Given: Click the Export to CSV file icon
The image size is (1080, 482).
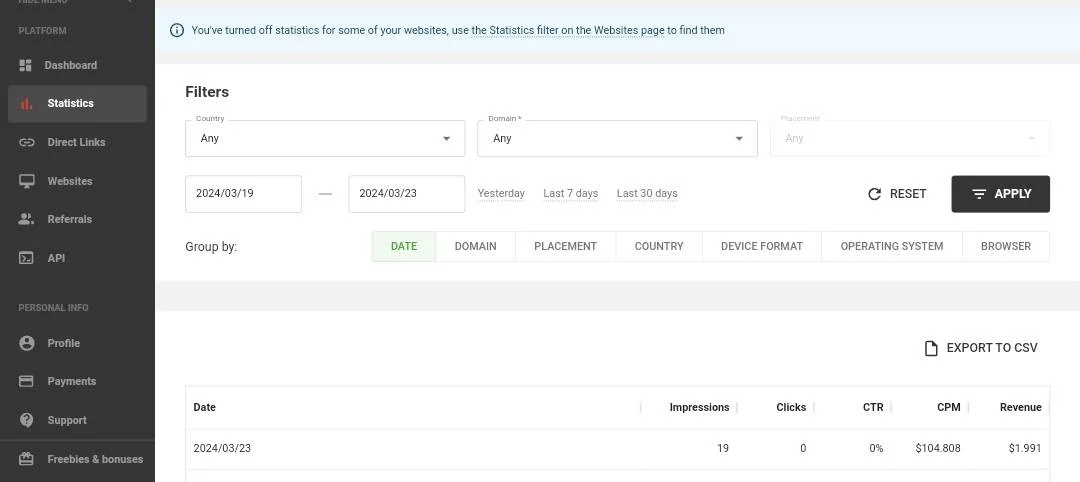Looking at the screenshot, I should click(x=931, y=348).
